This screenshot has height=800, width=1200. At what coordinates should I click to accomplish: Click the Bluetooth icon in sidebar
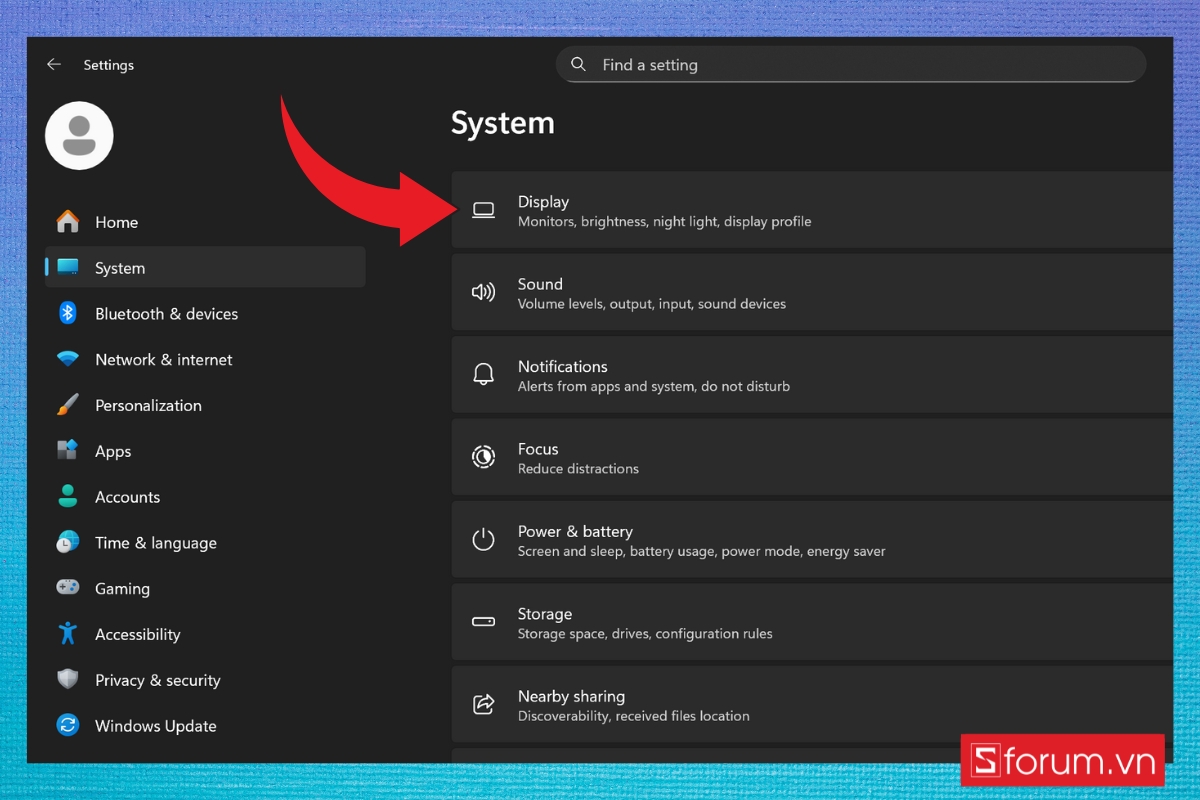67,313
